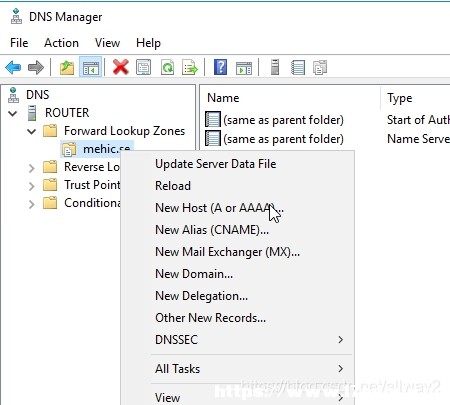Image resolution: width=450 pixels, height=405 pixels.
Task: Click the Up One Level folder icon
Action: (67, 67)
